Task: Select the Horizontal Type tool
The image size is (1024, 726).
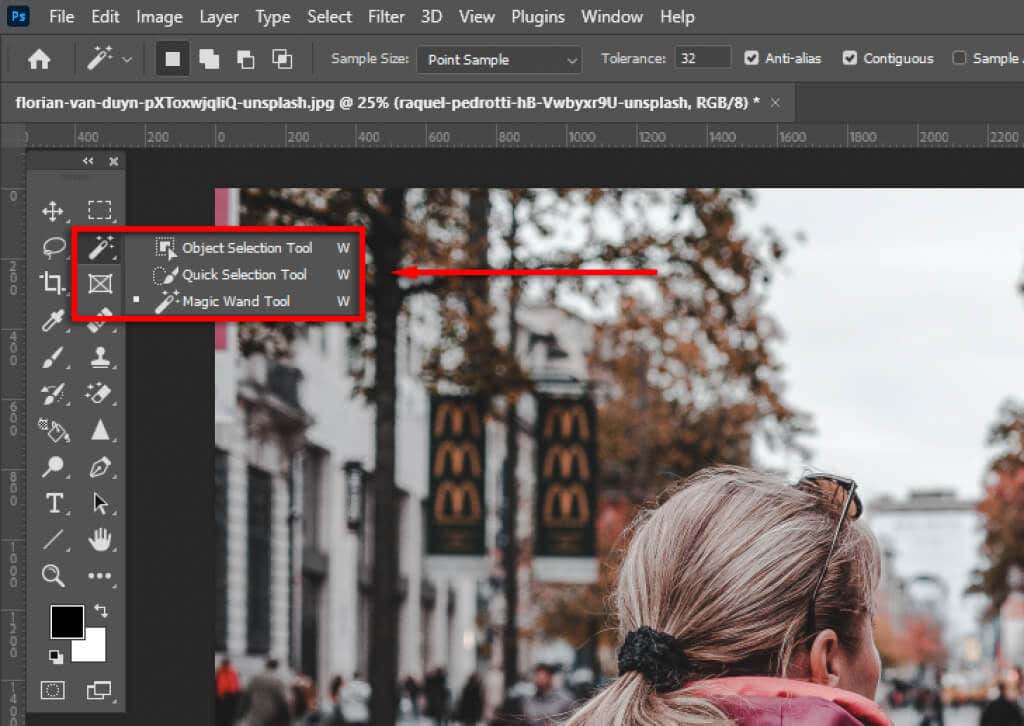Action: tap(54, 503)
